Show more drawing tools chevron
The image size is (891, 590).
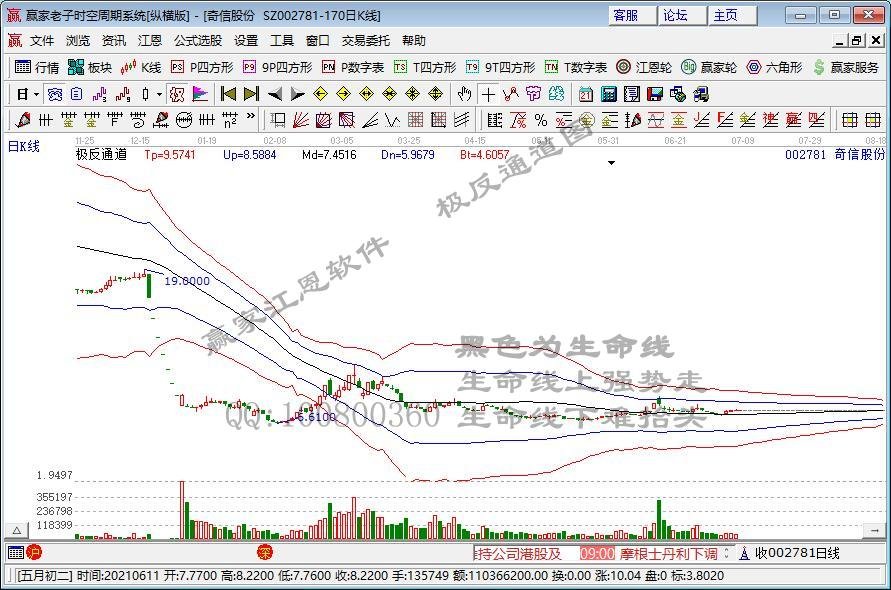[251, 118]
